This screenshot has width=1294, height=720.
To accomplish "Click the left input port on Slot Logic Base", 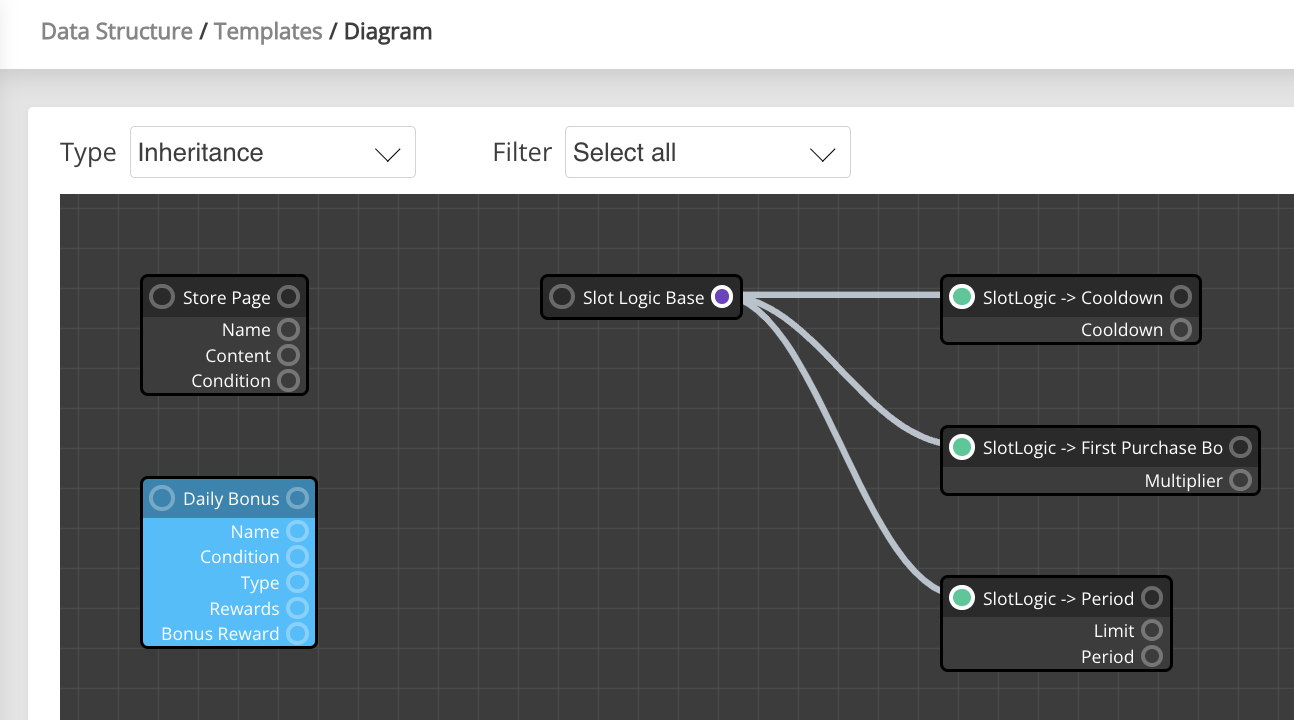I will (561, 296).
